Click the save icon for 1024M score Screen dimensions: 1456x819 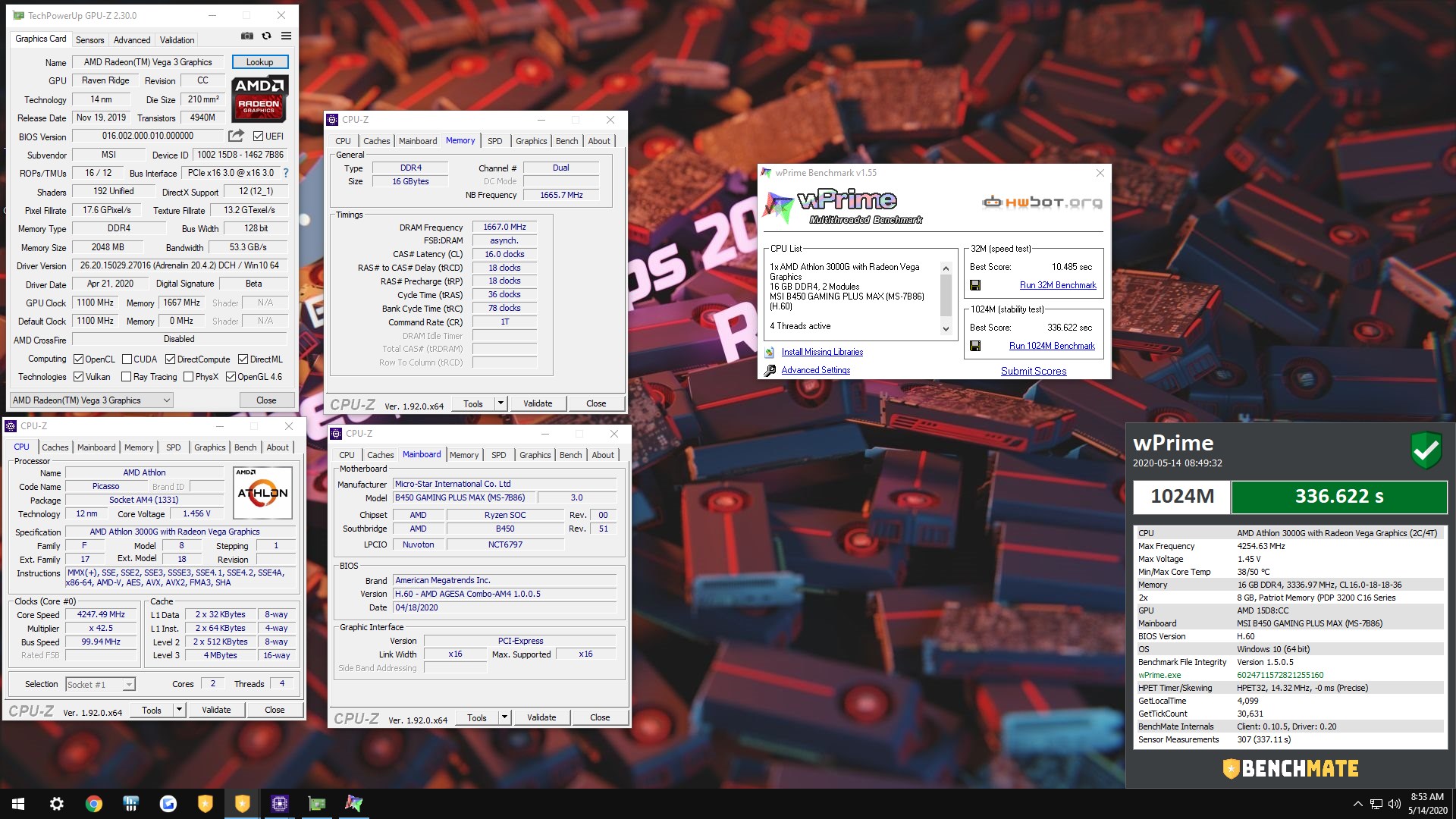click(975, 346)
